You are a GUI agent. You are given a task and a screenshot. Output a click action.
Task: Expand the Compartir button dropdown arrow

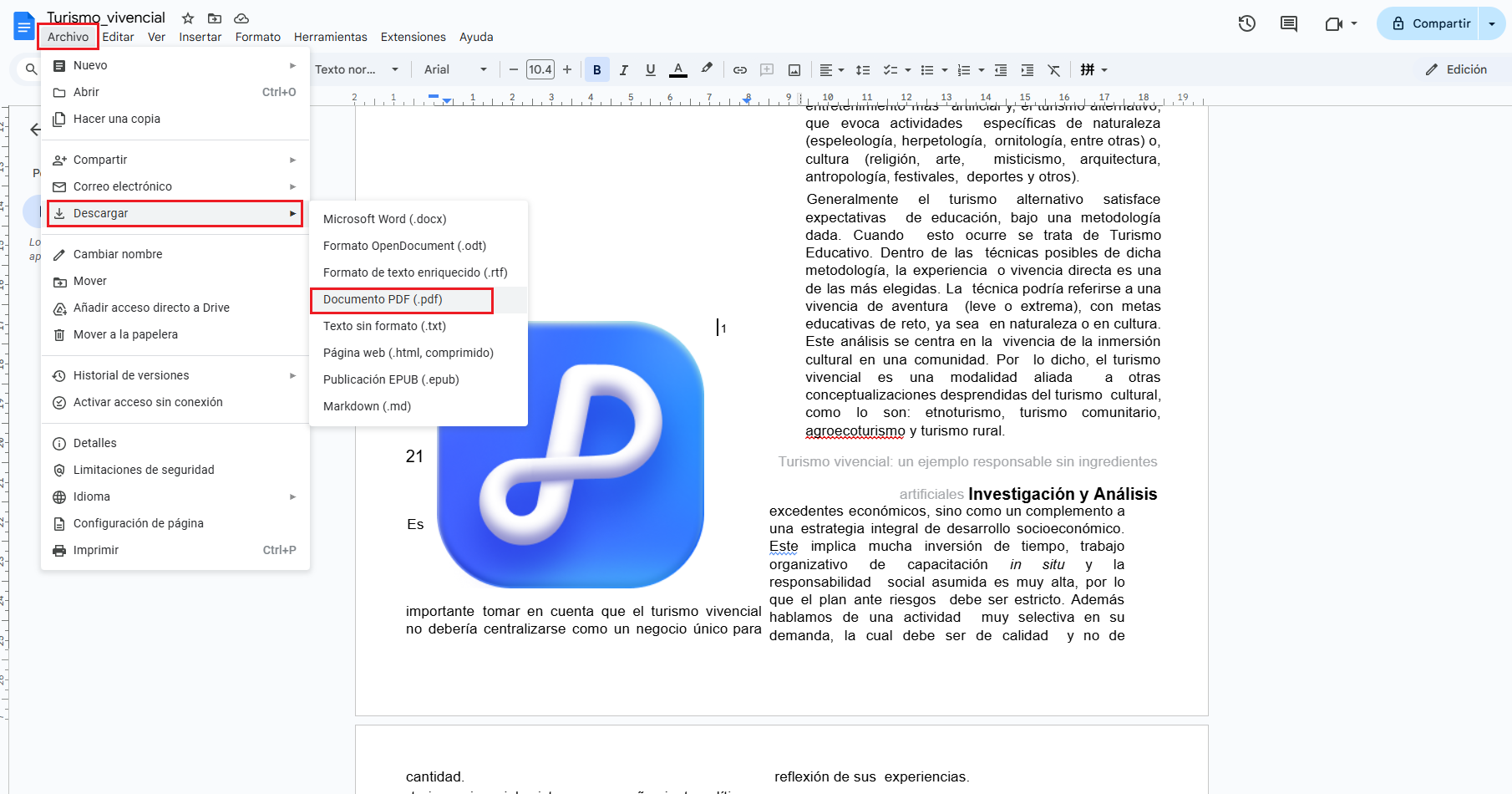[x=1492, y=23]
